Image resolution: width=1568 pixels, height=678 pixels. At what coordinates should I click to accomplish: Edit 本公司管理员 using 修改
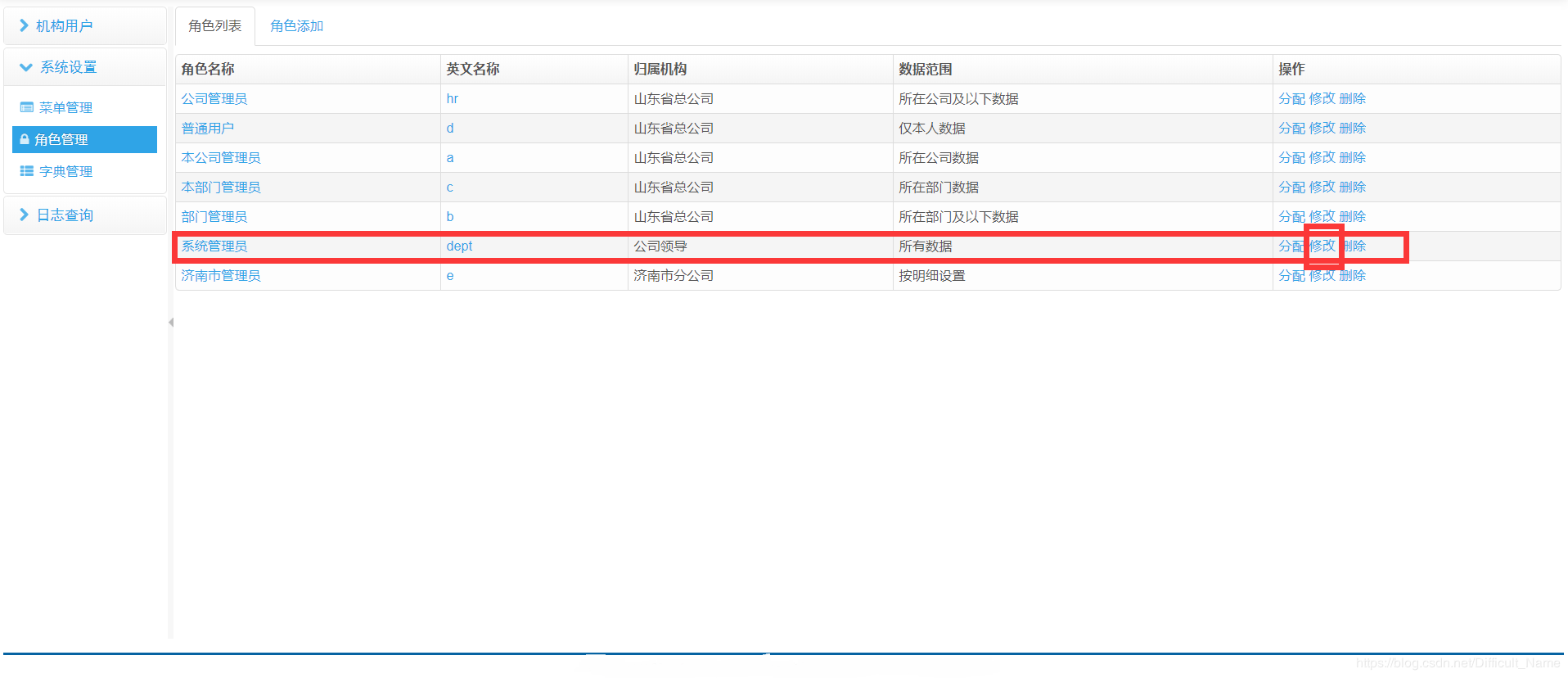point(1322,157)
